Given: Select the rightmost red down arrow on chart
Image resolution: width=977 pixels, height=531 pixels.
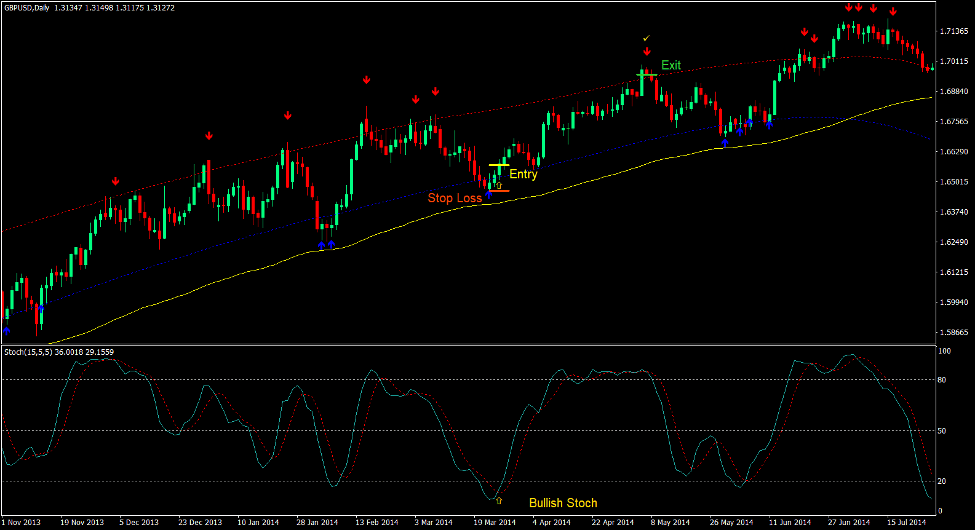Looking at the screenshot, I should (x=892, y=11).
